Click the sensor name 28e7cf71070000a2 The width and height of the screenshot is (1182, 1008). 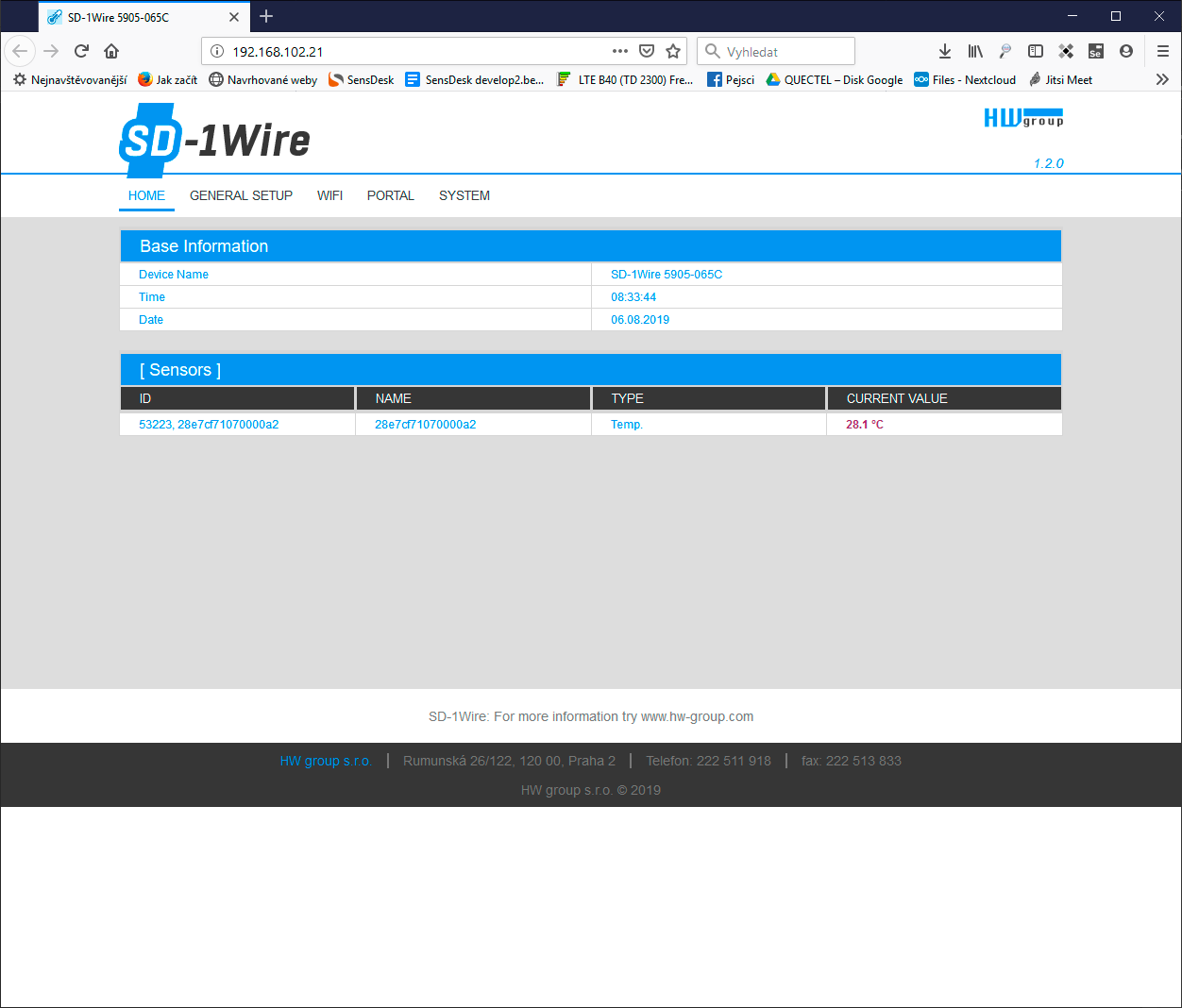425,425
